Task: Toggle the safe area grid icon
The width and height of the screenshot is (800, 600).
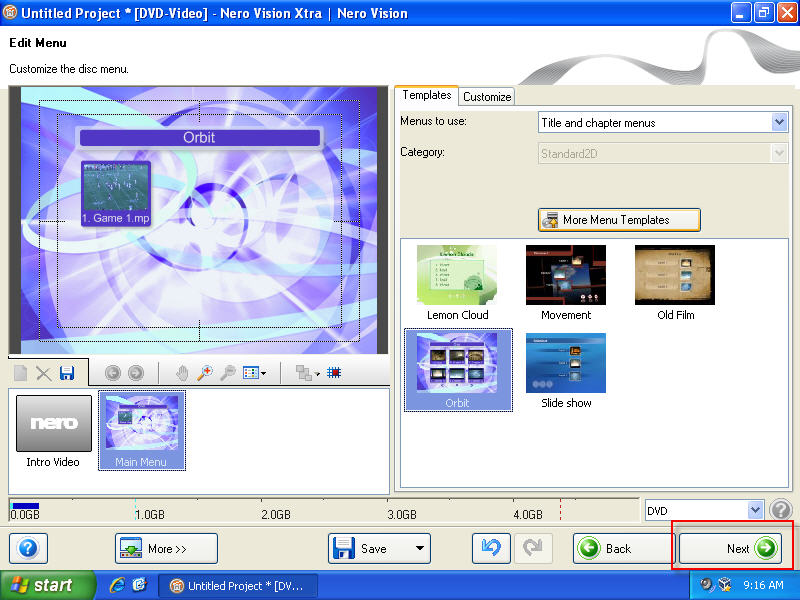Action: coord(334,373)
